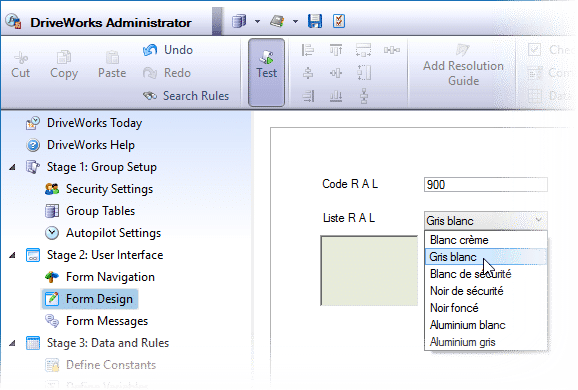Image resolution: width=578 pixels, height=390 pixels.
Task: Open Security Settings task
Action: pos(109,189)
